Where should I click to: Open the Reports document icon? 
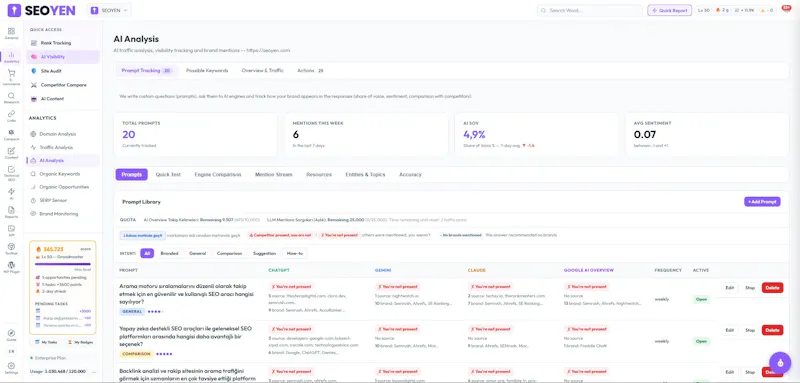click(x=11, y=212)
